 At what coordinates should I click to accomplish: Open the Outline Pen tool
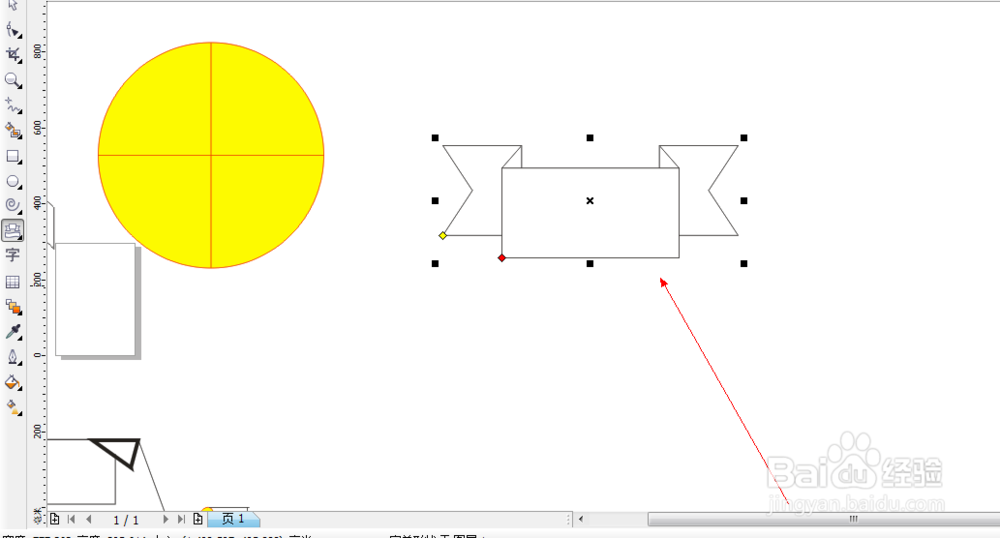[13, 357]
